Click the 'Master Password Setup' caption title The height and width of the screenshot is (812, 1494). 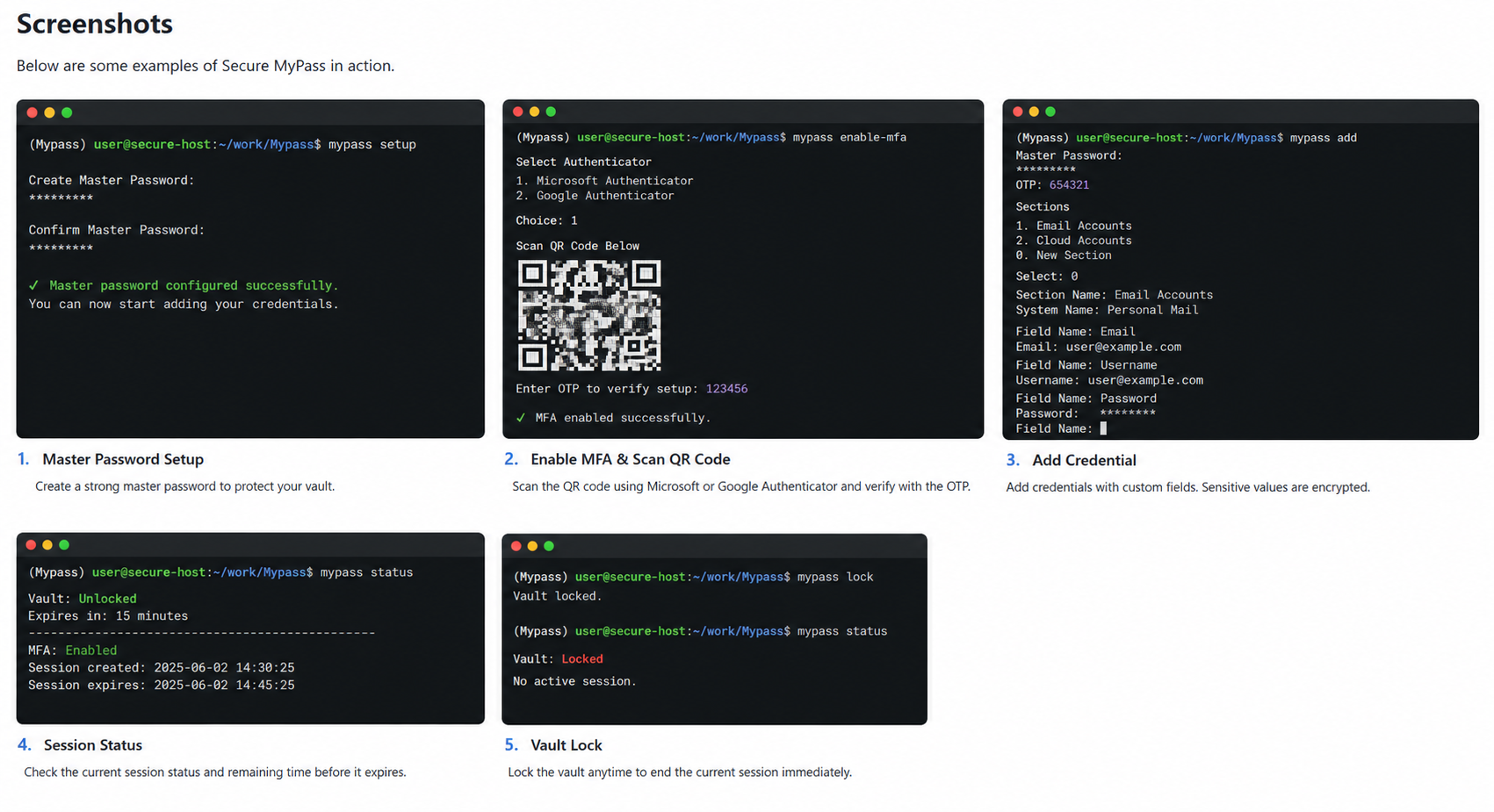point(123,459)
